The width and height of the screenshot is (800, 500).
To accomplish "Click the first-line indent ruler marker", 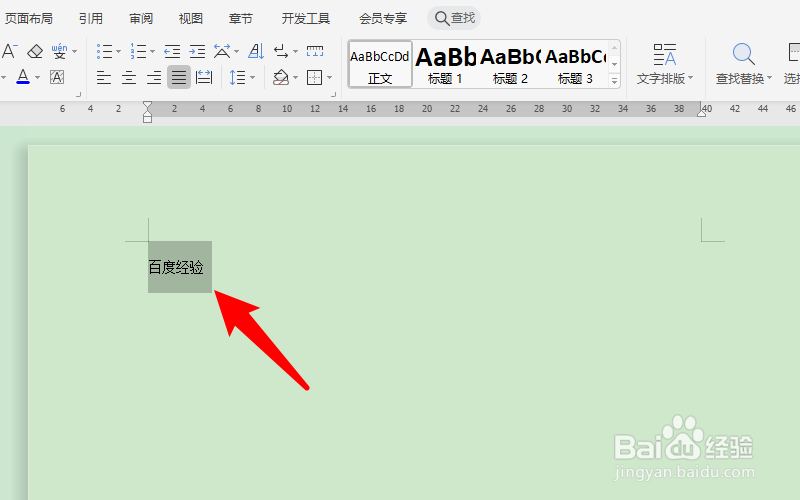I will coord(147,106).
